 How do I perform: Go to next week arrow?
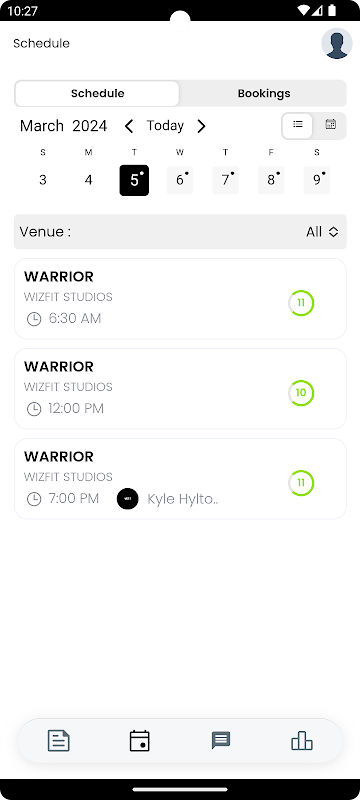click(201, 126)
